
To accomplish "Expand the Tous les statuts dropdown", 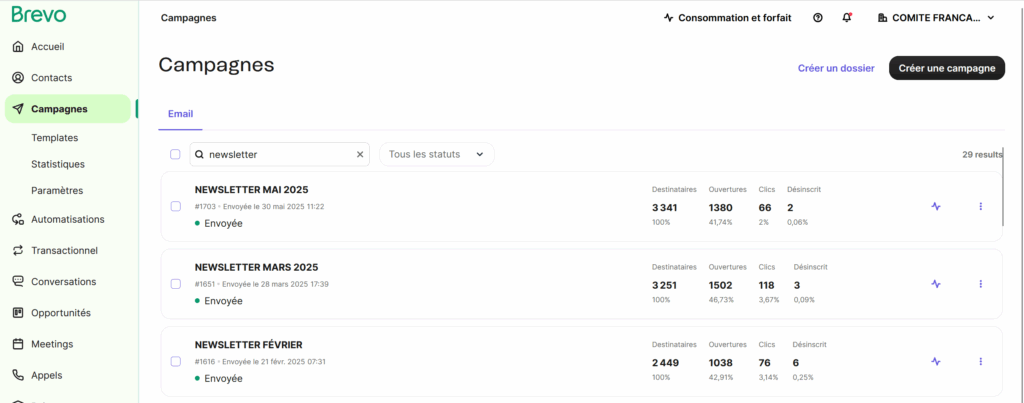I will pos(436,155).
